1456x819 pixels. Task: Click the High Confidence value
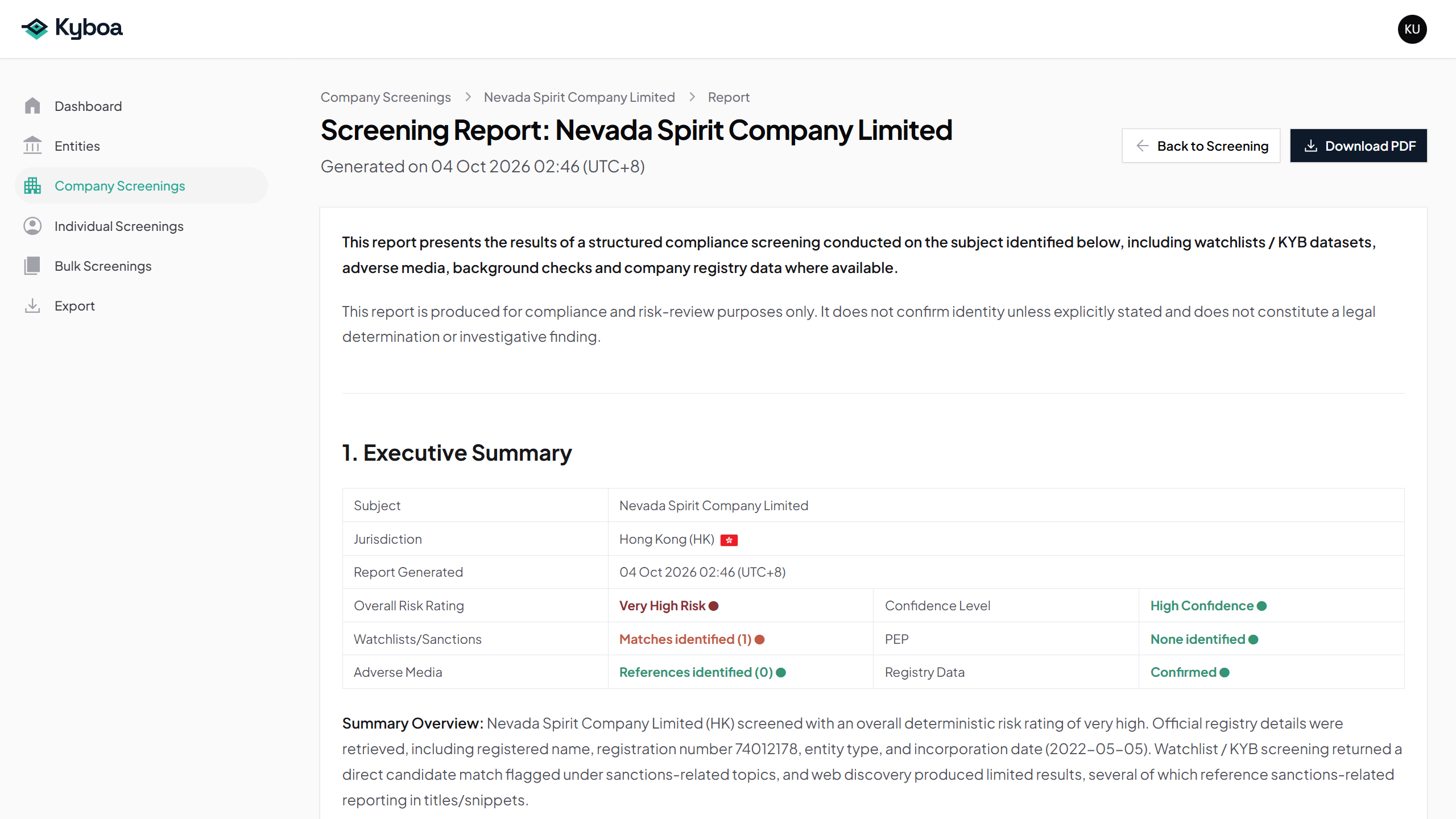point(1202,606)
